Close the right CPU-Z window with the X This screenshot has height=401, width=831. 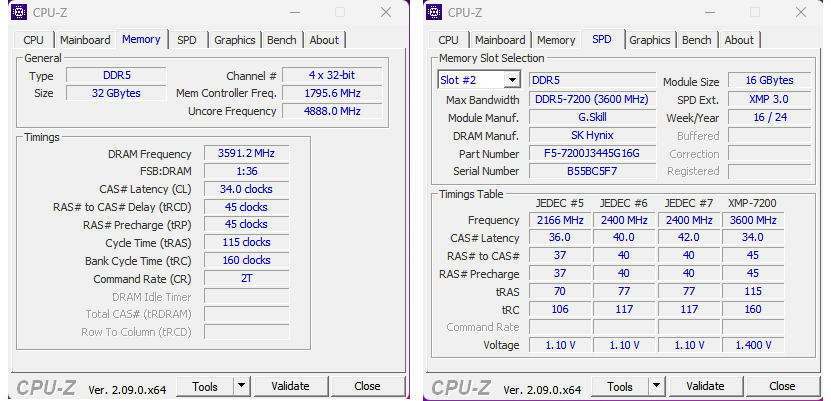tap(801, 12)
